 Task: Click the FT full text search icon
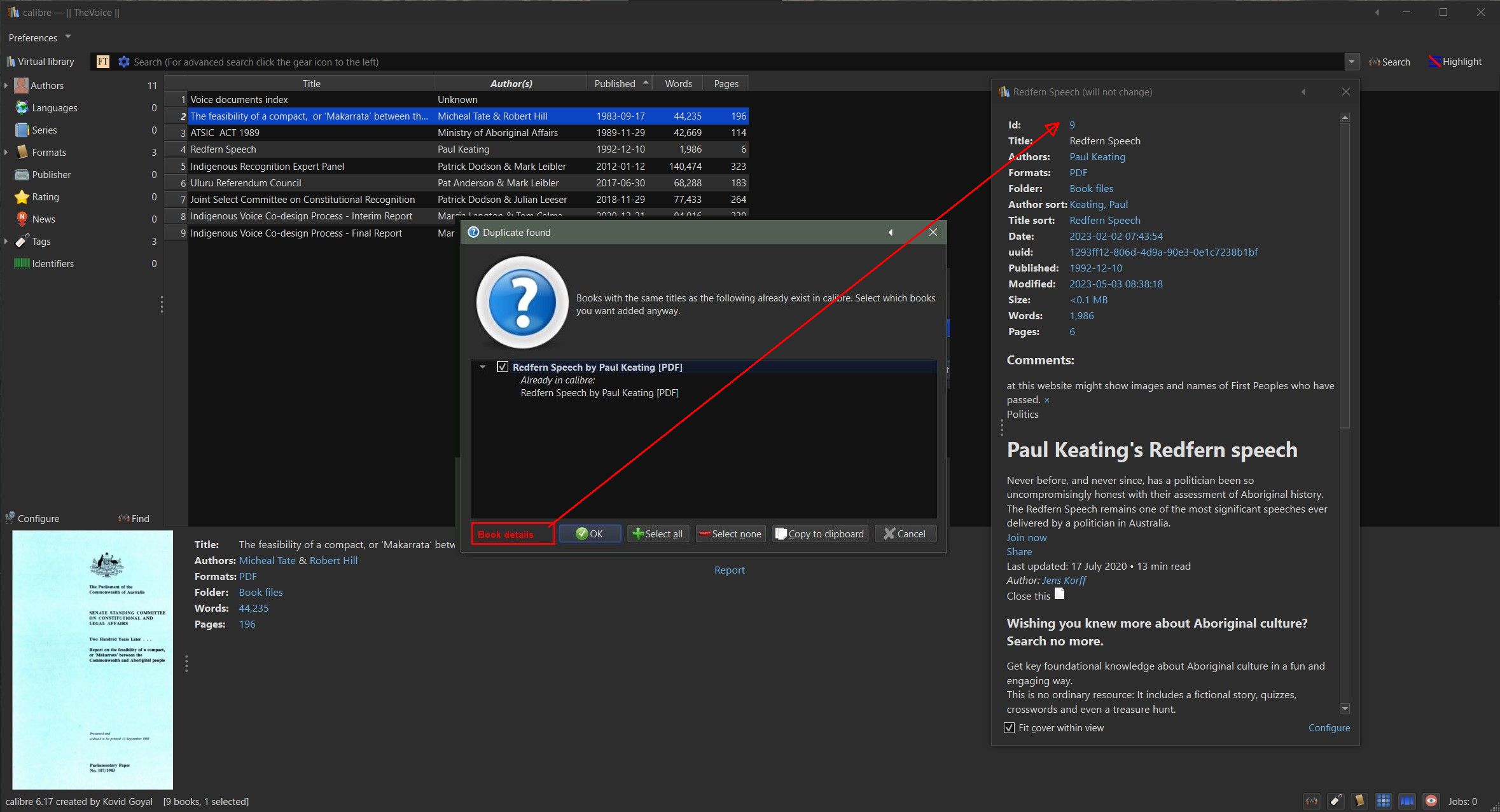[103, 62]
